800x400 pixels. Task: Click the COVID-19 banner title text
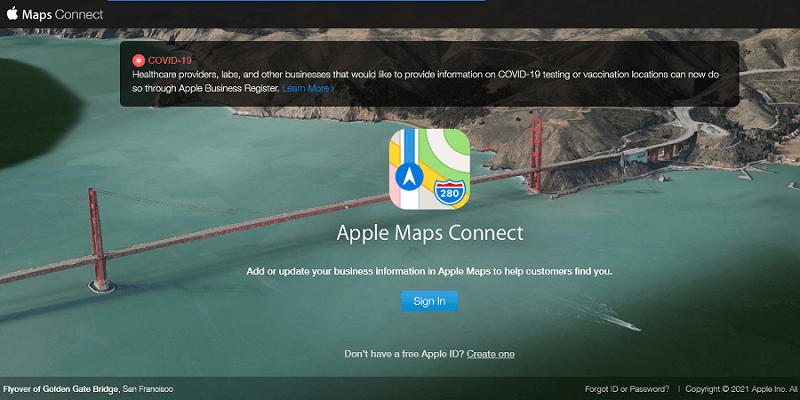170,61
